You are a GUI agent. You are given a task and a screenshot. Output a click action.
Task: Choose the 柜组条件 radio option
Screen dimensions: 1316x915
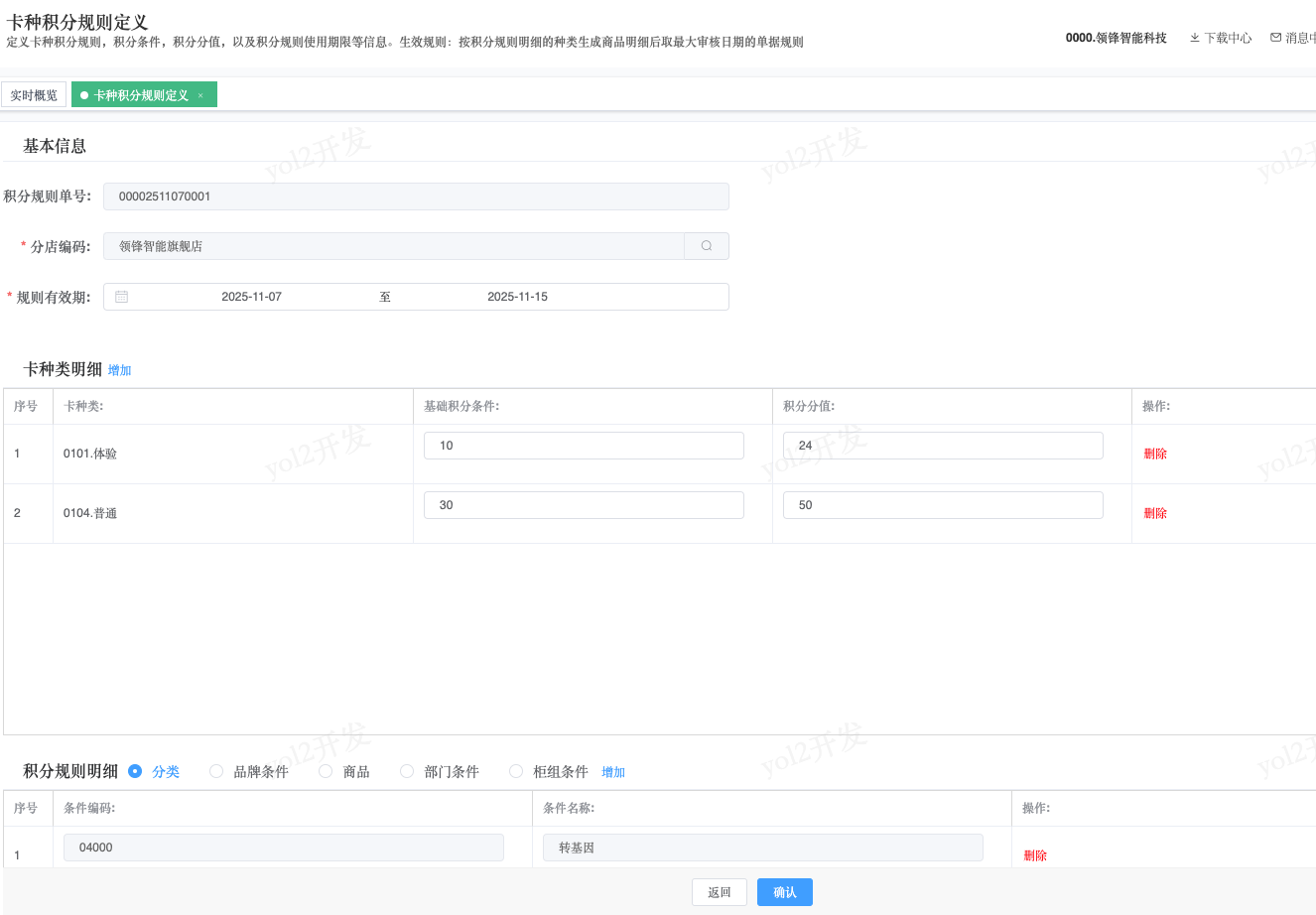tap(516, 771)
